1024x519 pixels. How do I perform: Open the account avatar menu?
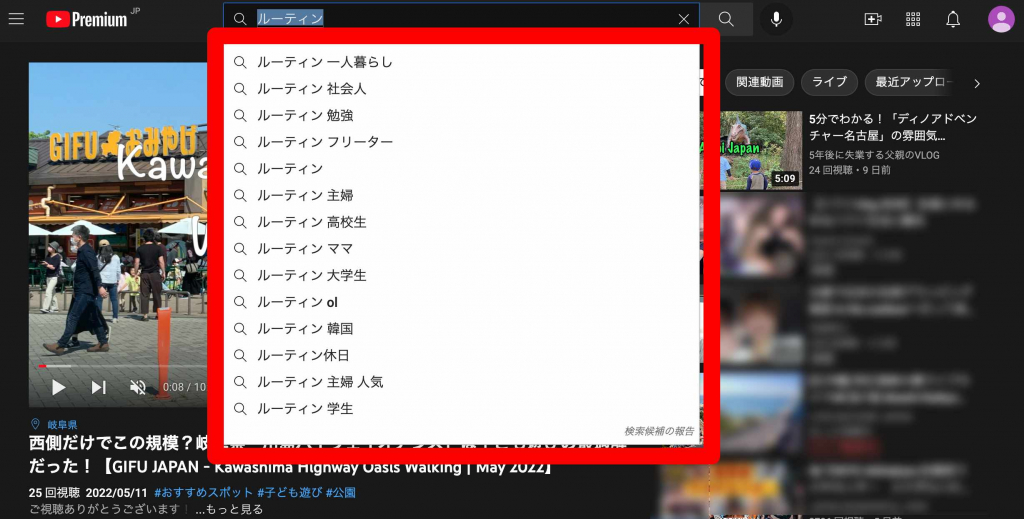coord(1000,19)
